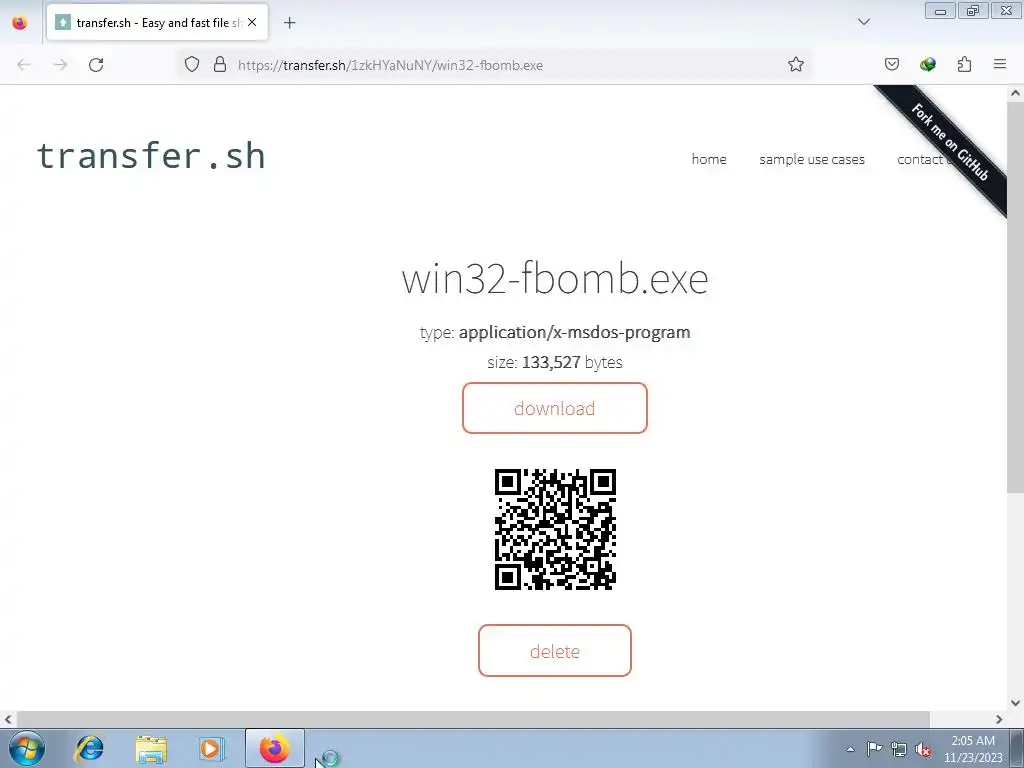Click the vertical scrollbar down arrow
This screenshot has width=1024, height=768.
(x=1015, y=703)
